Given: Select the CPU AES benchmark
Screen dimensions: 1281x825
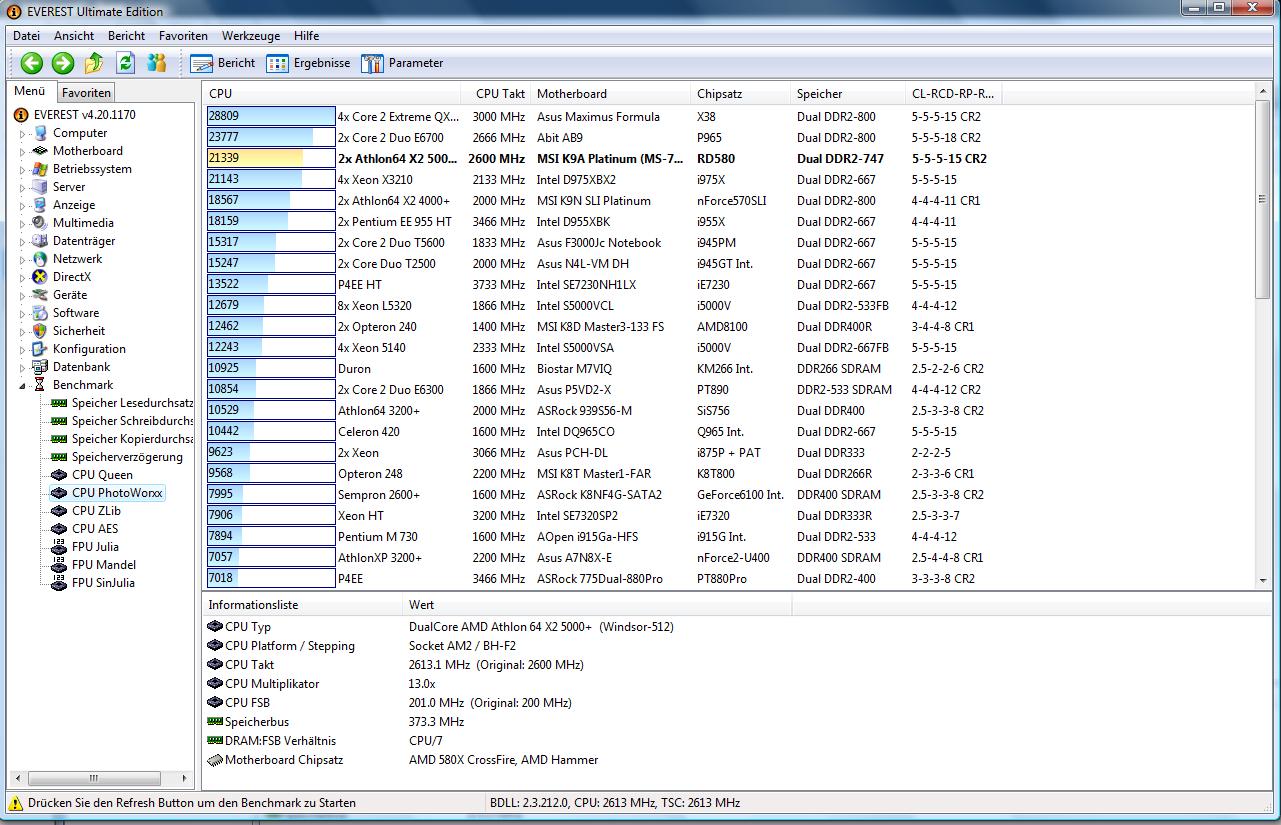Looking at the screenshot, I should (x=95, y=529).
